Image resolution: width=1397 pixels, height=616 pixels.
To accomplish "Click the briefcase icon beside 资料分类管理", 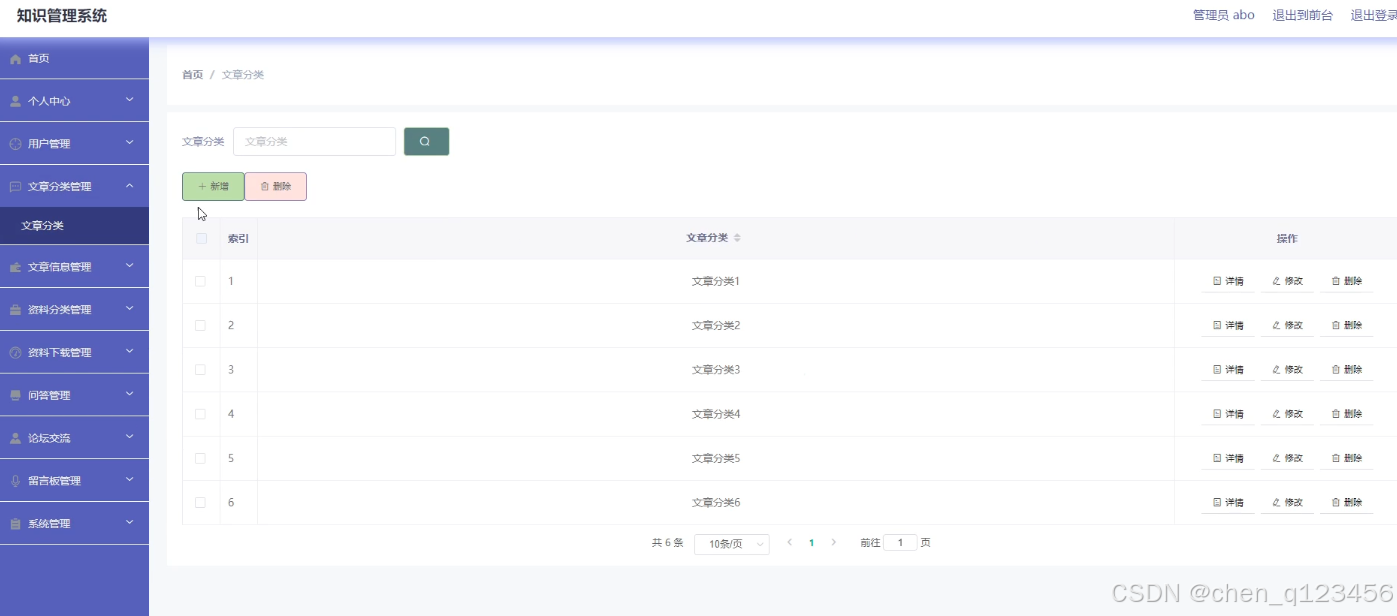I will coord(15,310).
